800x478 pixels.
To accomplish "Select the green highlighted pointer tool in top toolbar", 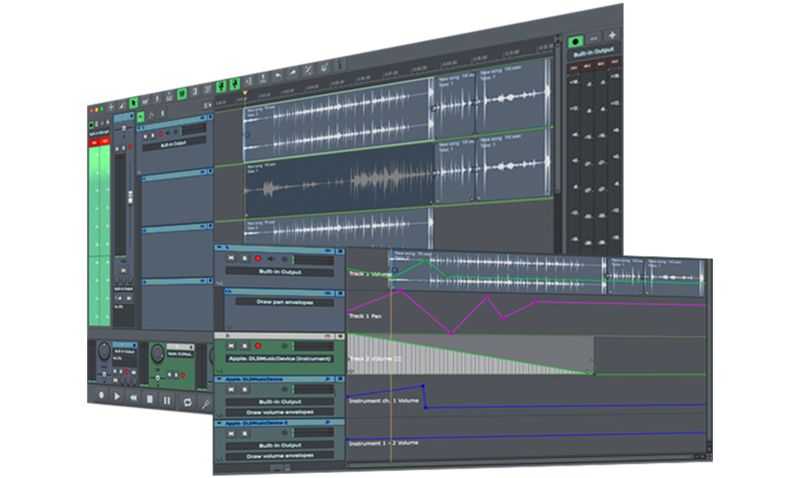I will coord(133,103).
